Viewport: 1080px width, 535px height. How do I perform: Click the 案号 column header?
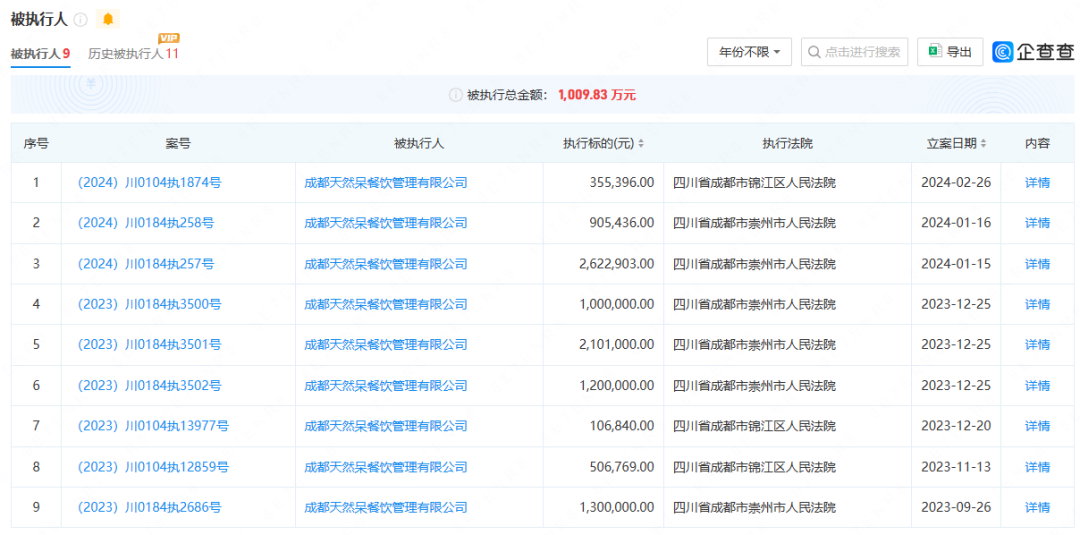(178, 143)
